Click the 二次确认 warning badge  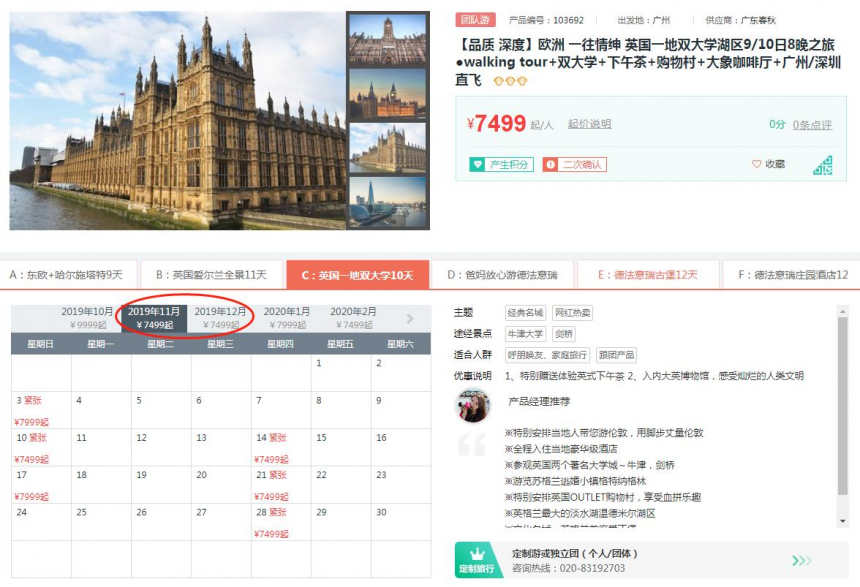[575, 164]
